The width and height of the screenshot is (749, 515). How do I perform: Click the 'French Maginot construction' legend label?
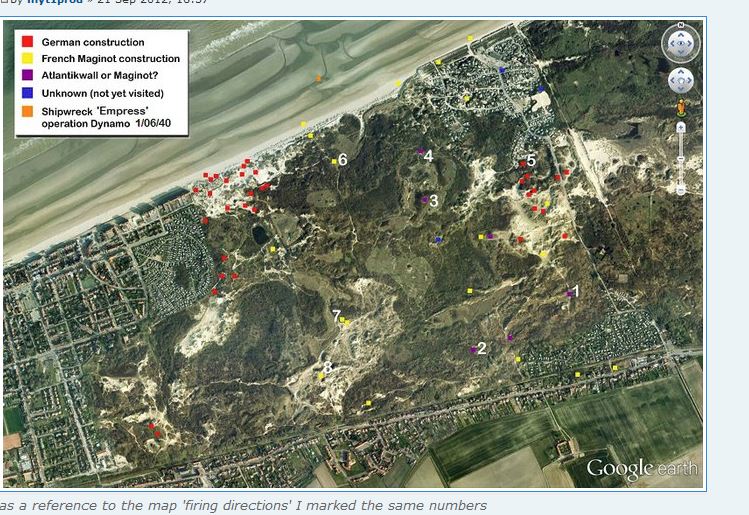111,58
